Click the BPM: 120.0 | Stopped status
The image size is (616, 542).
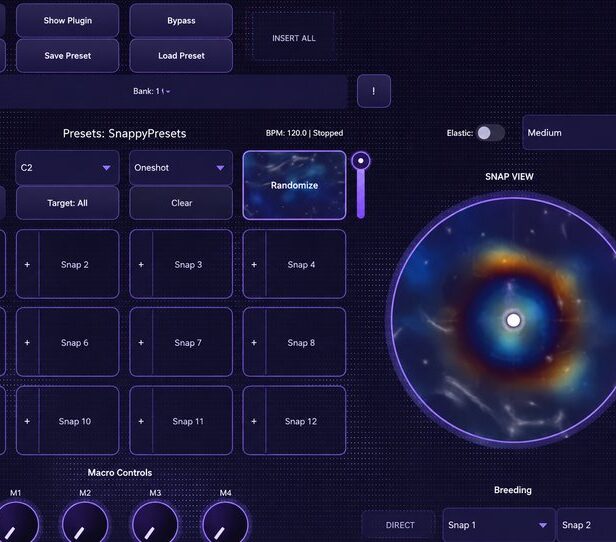coord(304,133)
